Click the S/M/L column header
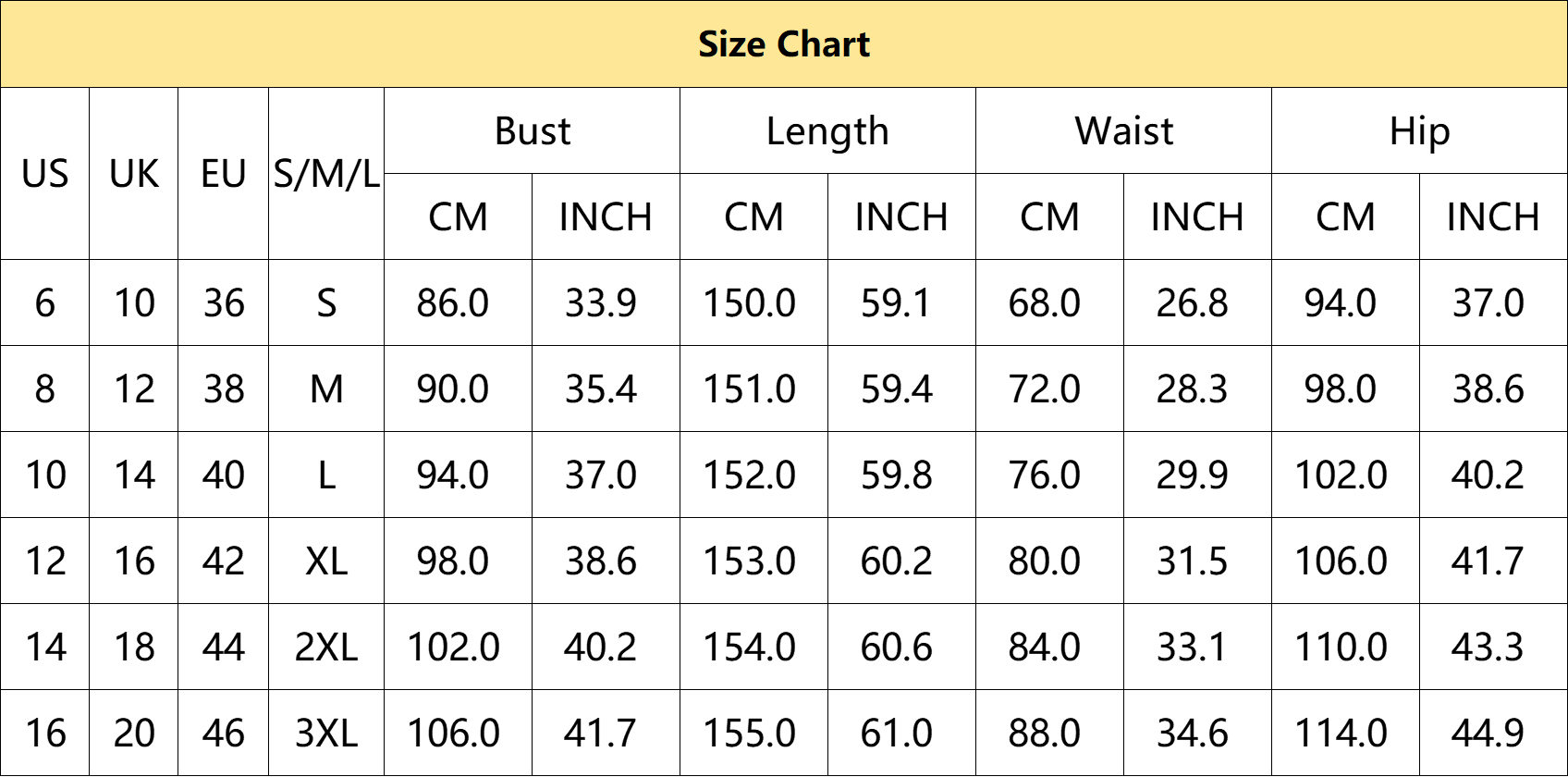The width and height of the screenshot is (1568, 777). (x=326, y=174)
